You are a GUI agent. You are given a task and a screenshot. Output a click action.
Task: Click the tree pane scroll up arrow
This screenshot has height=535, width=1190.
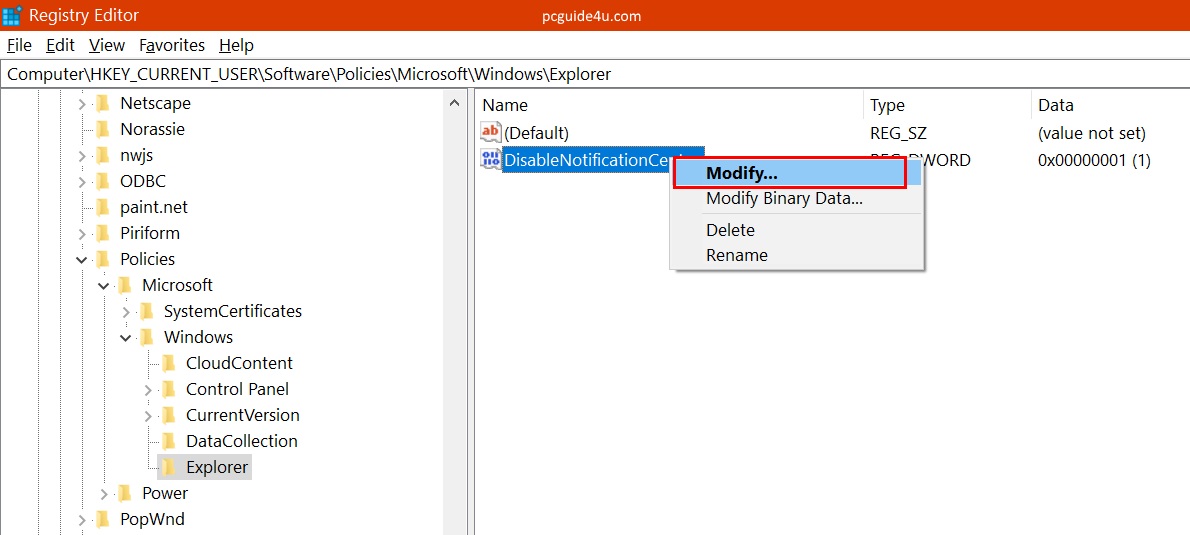coord(455,103)
